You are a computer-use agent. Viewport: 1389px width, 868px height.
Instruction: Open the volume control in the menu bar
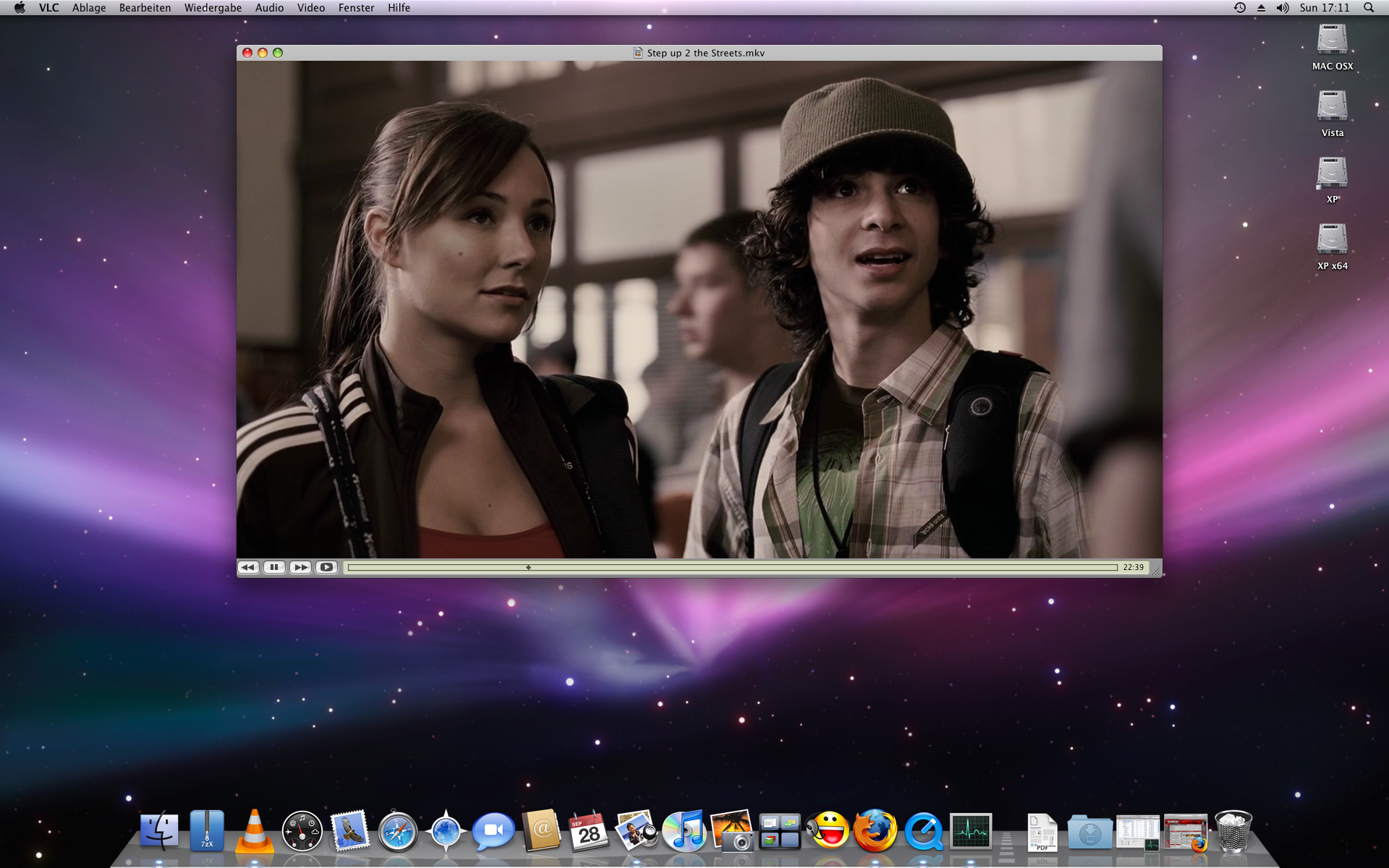click(x=1283, y=8)
